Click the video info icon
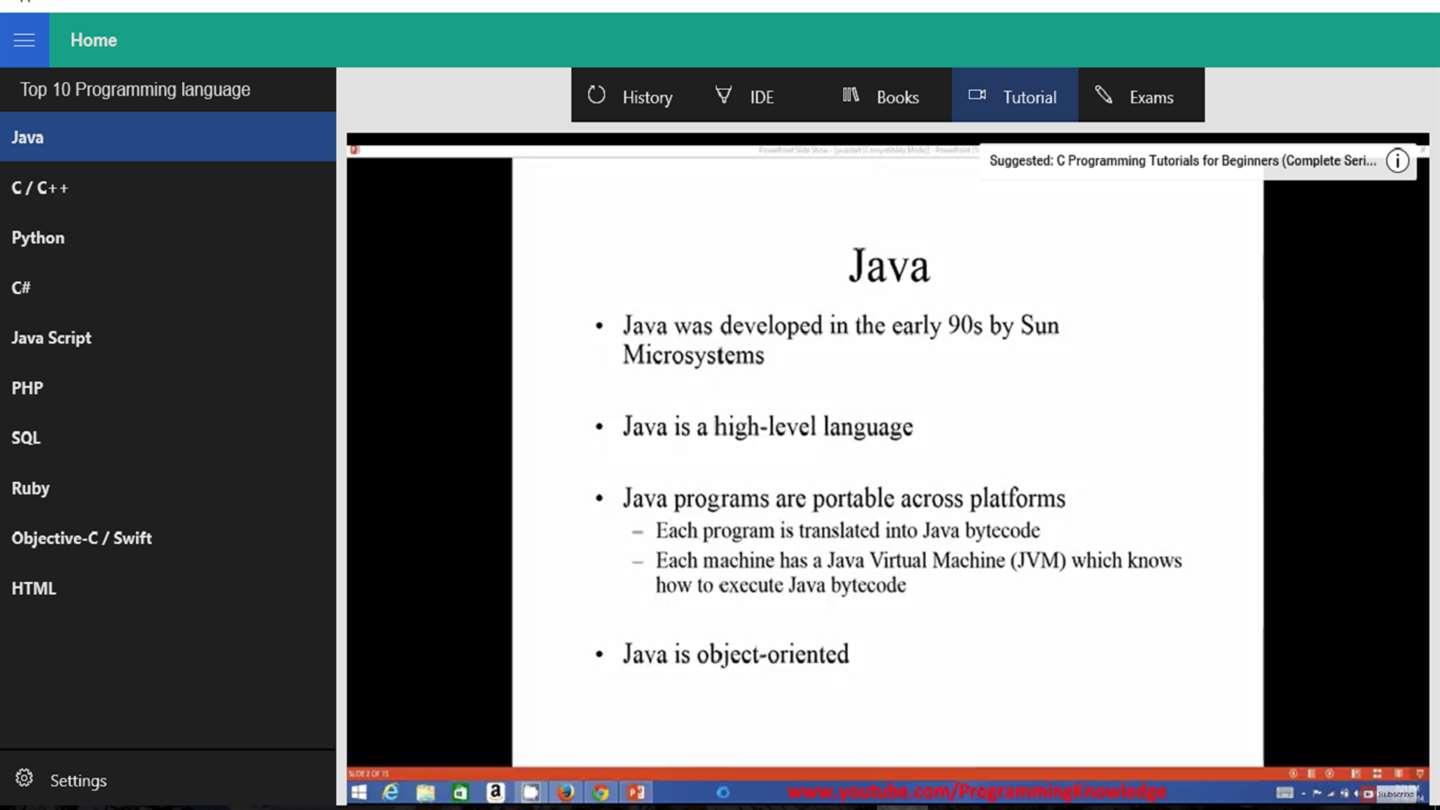 [x=1397, y=161]
